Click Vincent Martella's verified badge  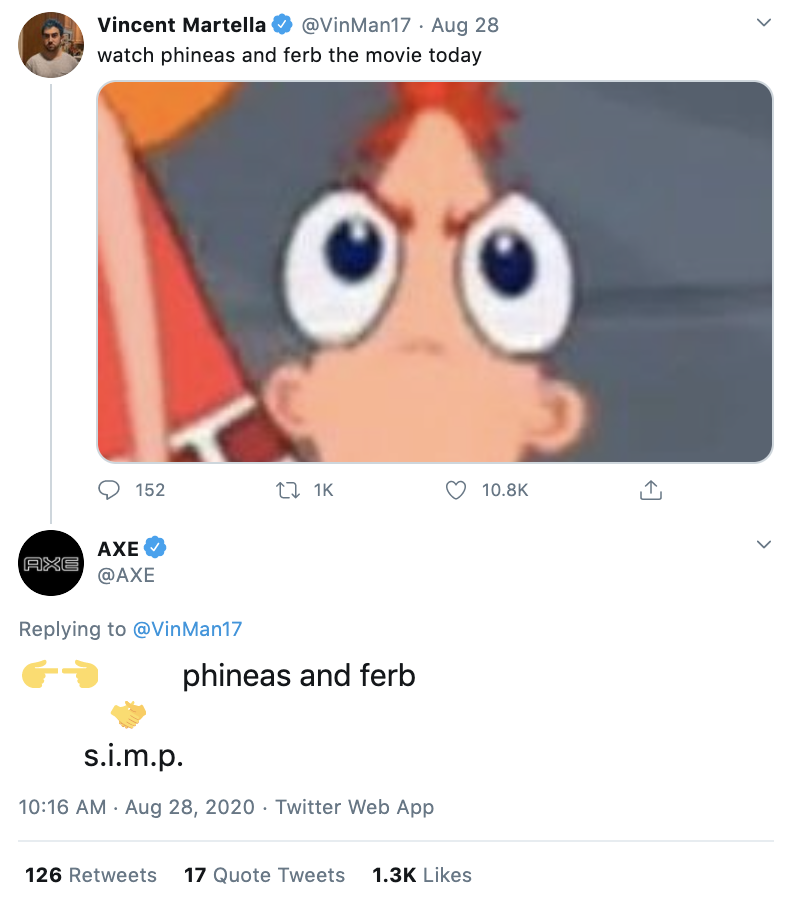tap(281, 25)
